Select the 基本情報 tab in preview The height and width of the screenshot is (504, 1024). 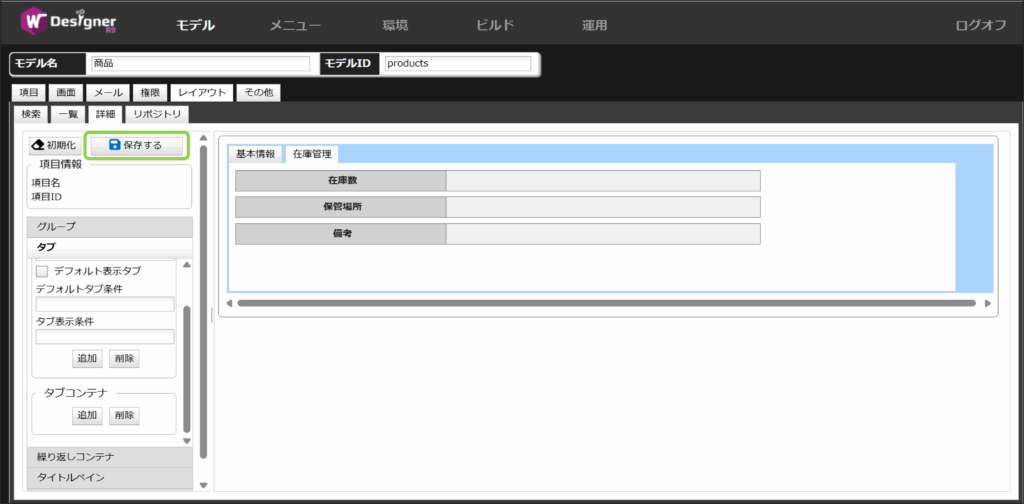pyautogui.click(x=255, y=154)
